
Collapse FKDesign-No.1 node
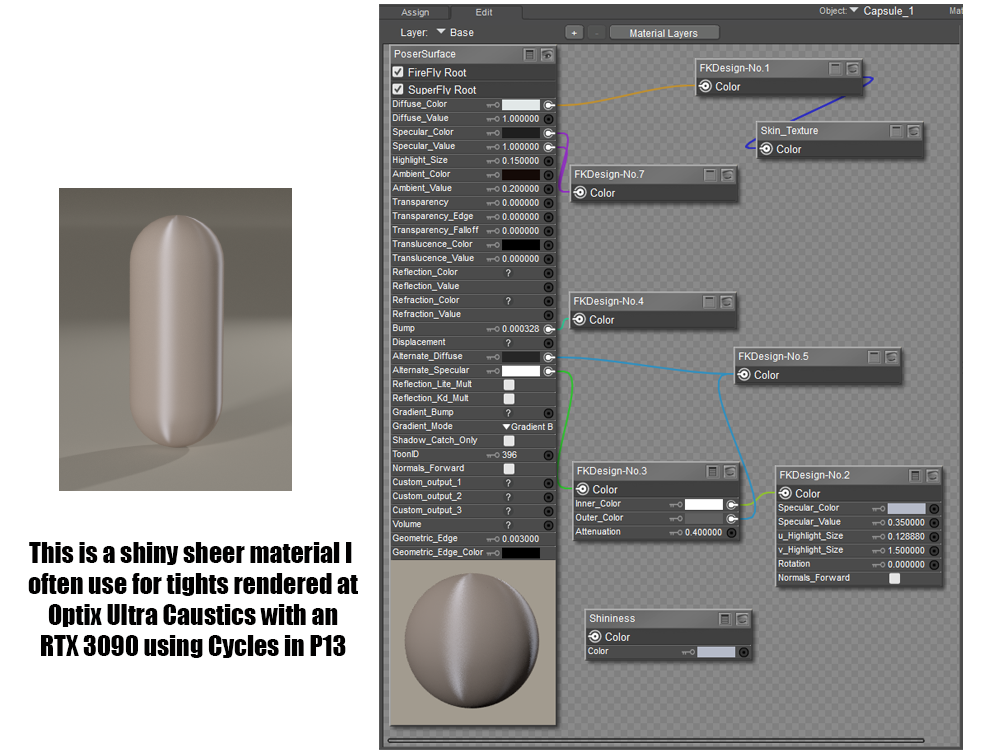point(835,68)
